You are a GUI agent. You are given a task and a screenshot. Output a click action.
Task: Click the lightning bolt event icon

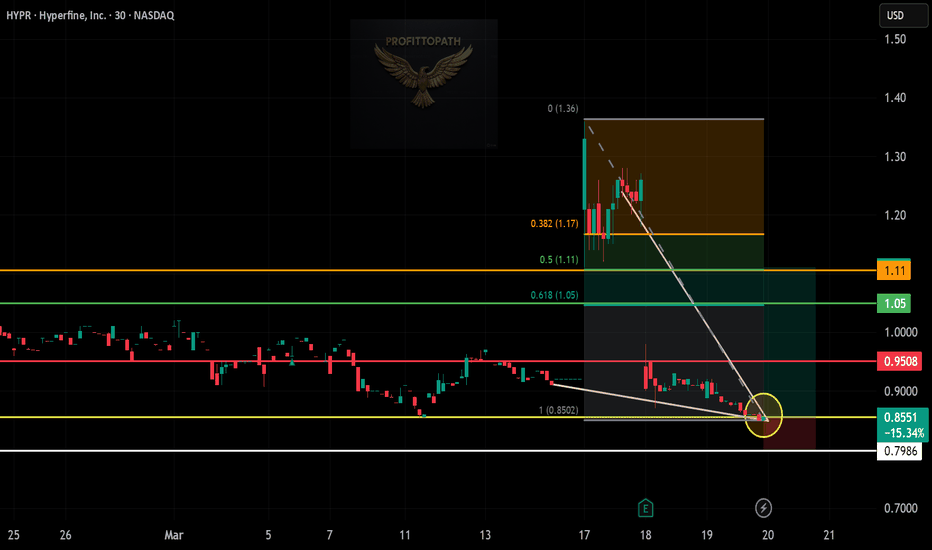763,508
